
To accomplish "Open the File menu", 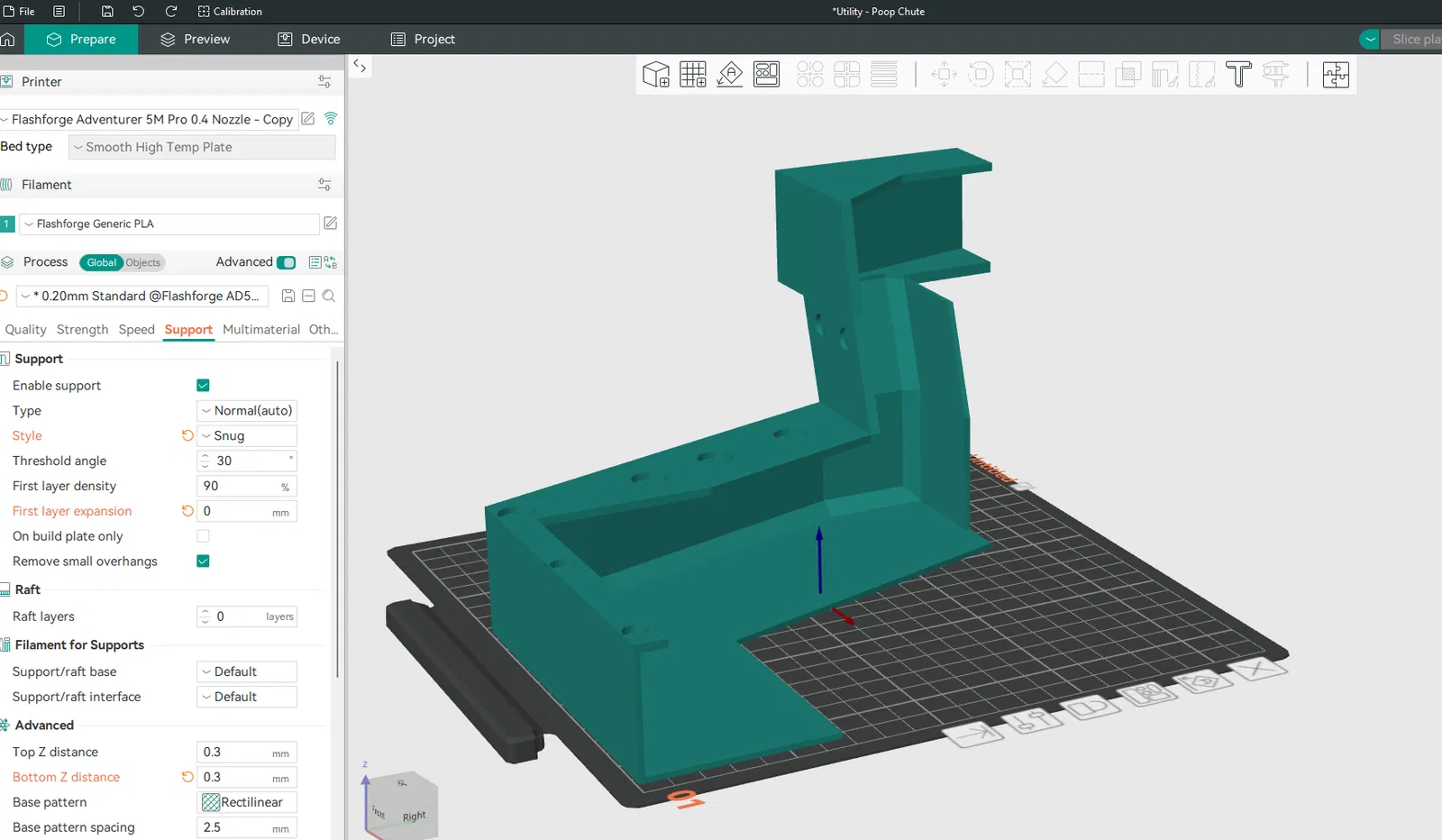I will [x=20, y=12].
